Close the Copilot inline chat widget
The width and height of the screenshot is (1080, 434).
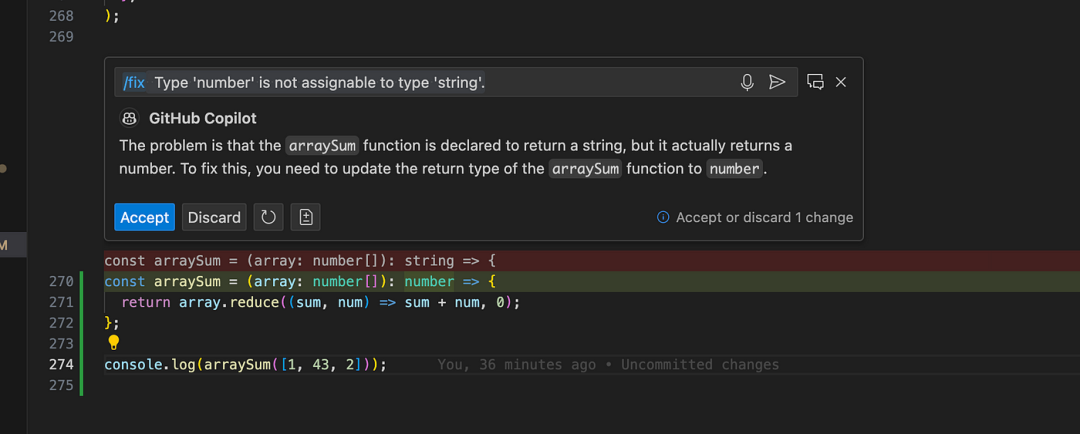(x=841, y=82)
